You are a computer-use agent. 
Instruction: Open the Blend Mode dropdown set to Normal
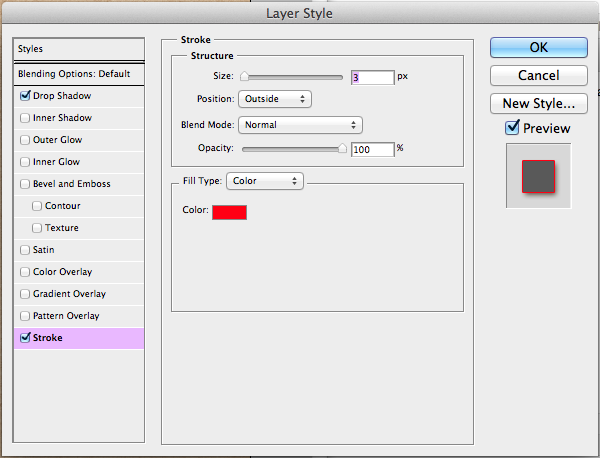[x=300, y=125]
